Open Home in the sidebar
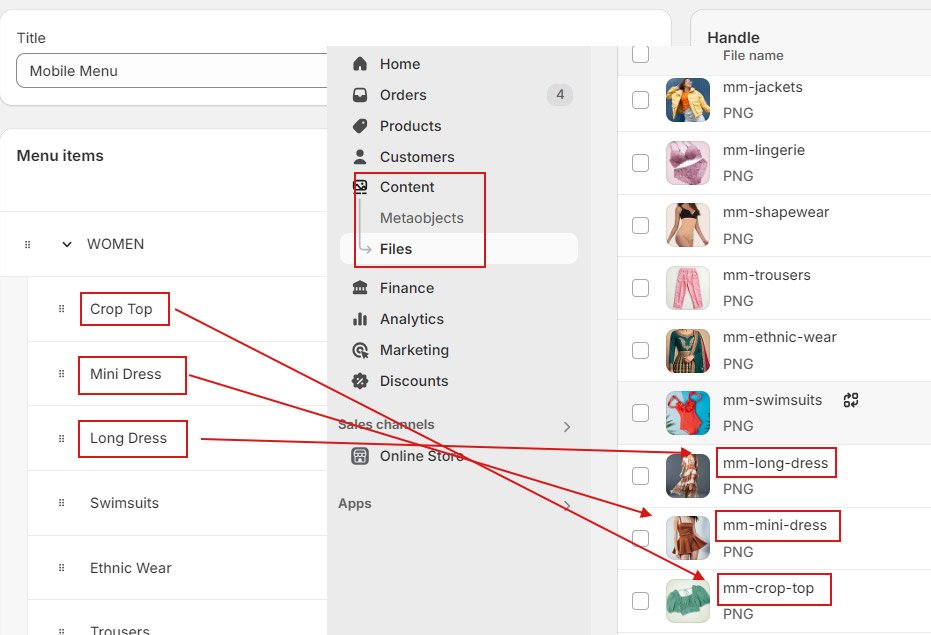This screenshot has height=635, width=931. point(400,64)
